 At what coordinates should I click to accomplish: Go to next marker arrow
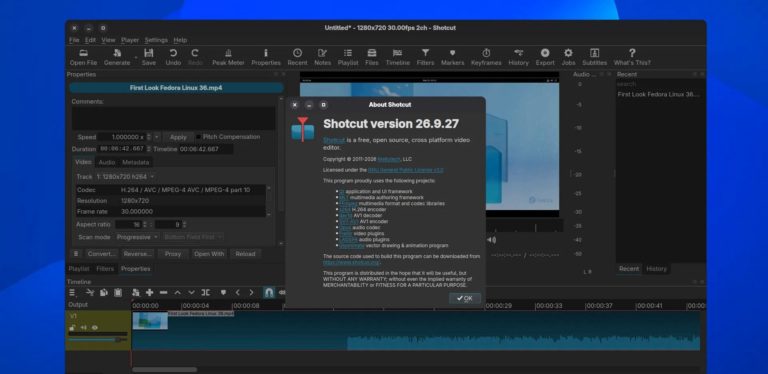point(251,292)
